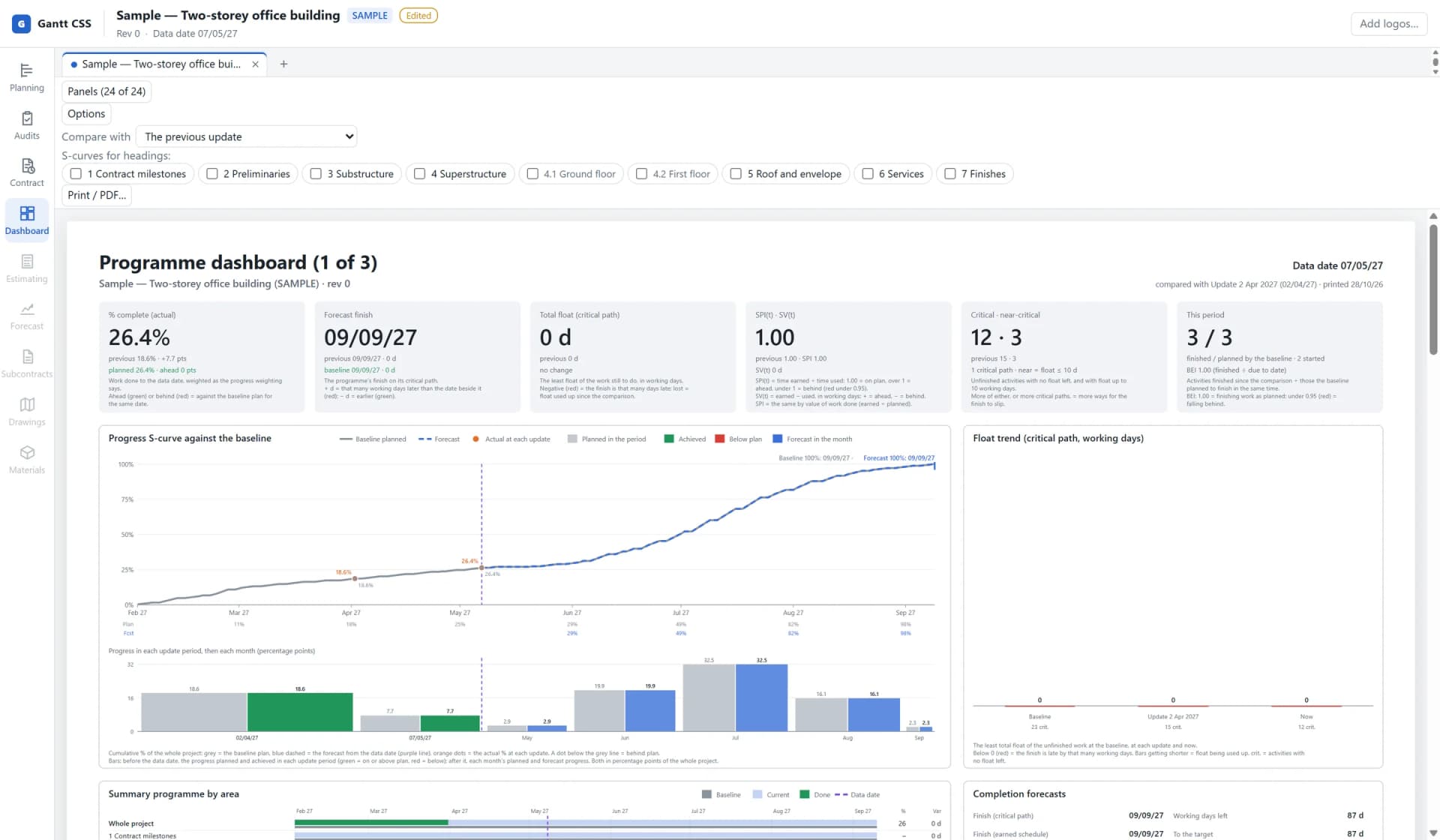
Task: Click the Edited status badge
Action: pos(418,16)
